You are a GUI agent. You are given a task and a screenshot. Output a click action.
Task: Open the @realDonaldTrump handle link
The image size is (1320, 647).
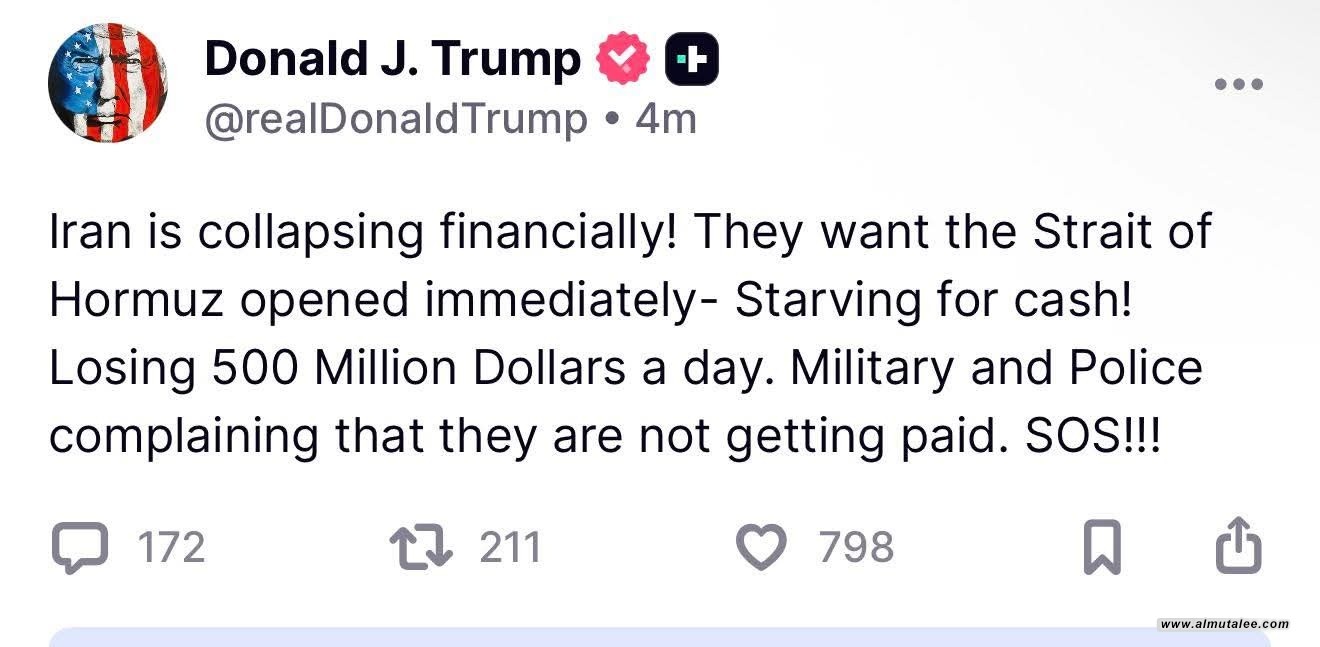click(x=396, y=120)
